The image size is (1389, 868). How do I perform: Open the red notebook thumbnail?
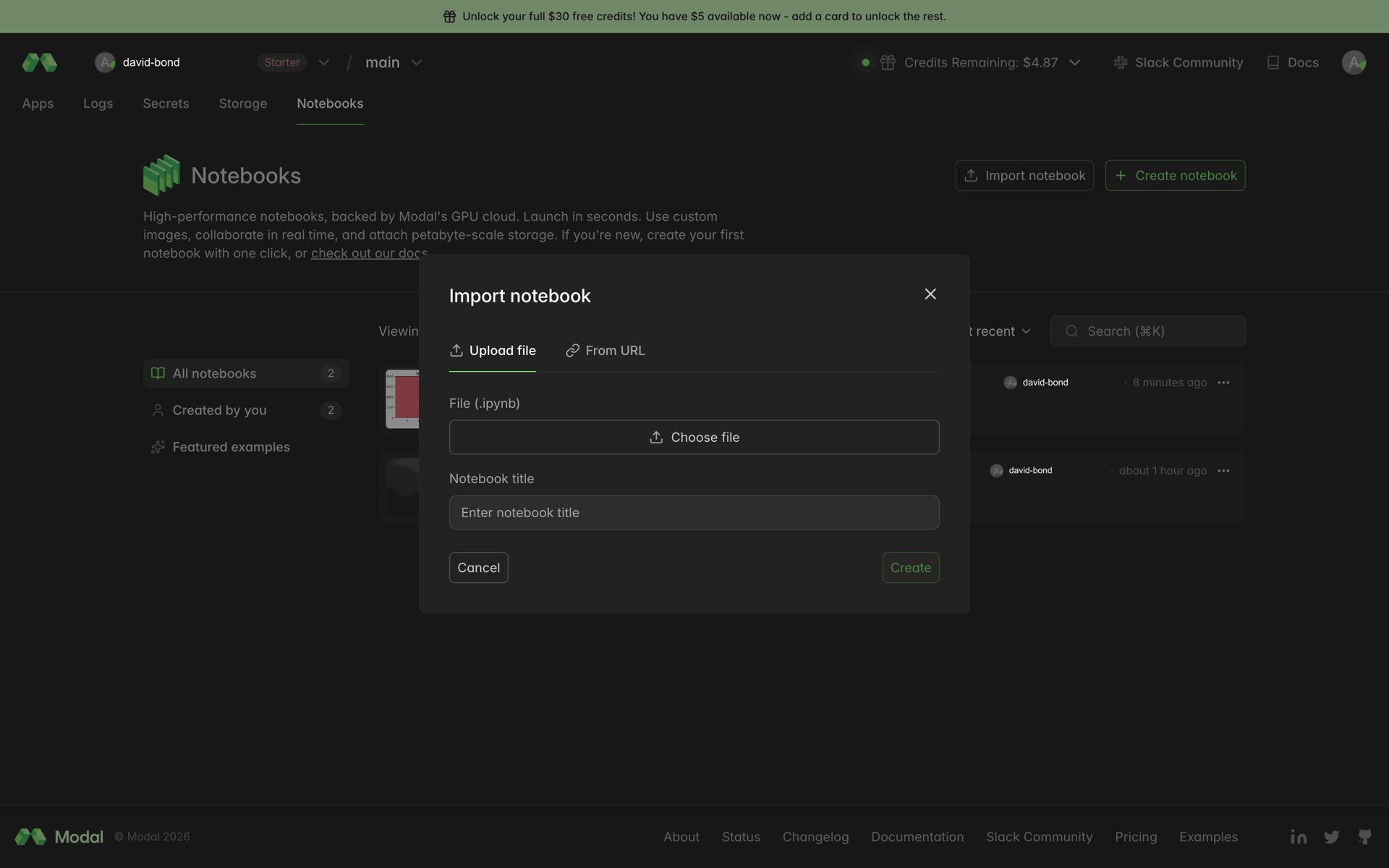click(402, 399)
